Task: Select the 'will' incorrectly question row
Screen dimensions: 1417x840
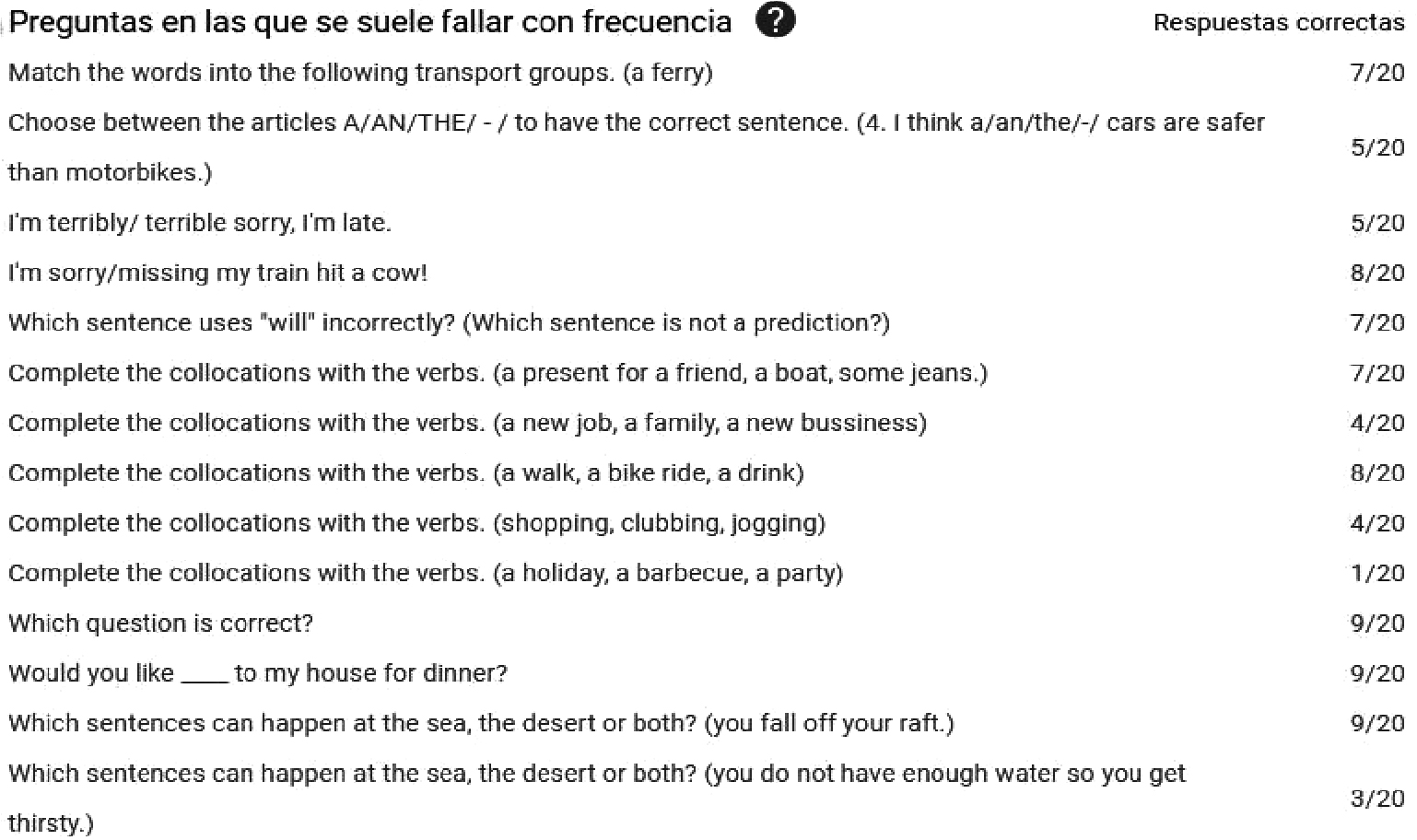Action: (x=449, y=323)
